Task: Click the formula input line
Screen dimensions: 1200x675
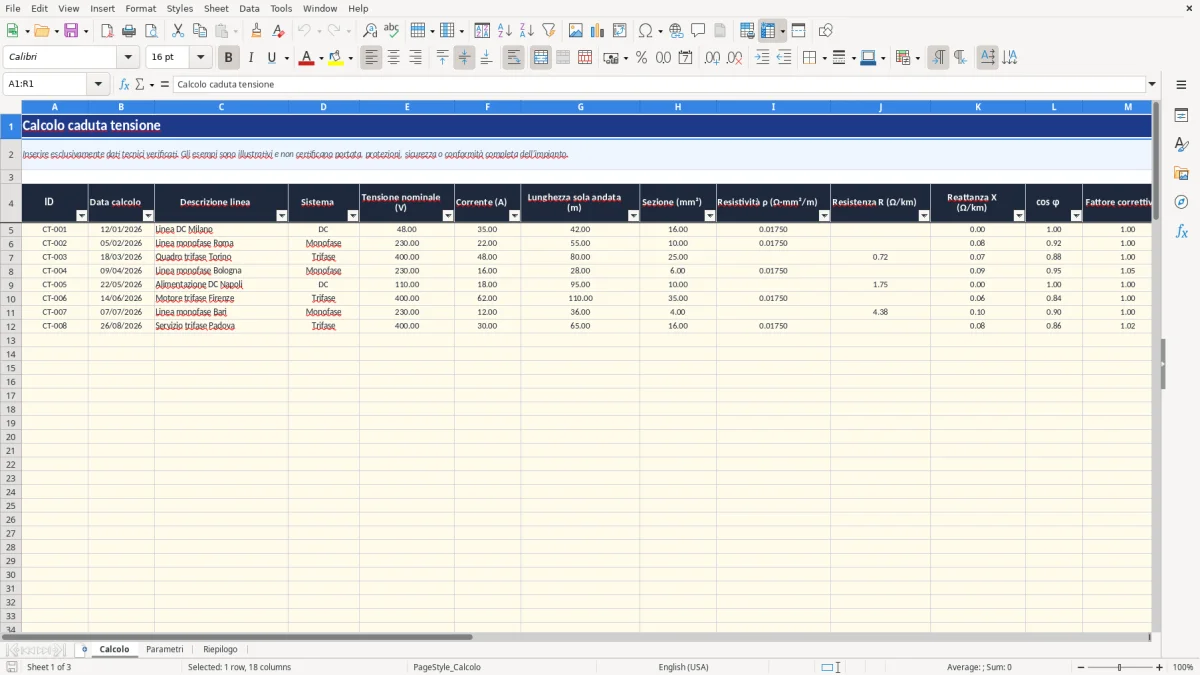Action: [658, 84]
